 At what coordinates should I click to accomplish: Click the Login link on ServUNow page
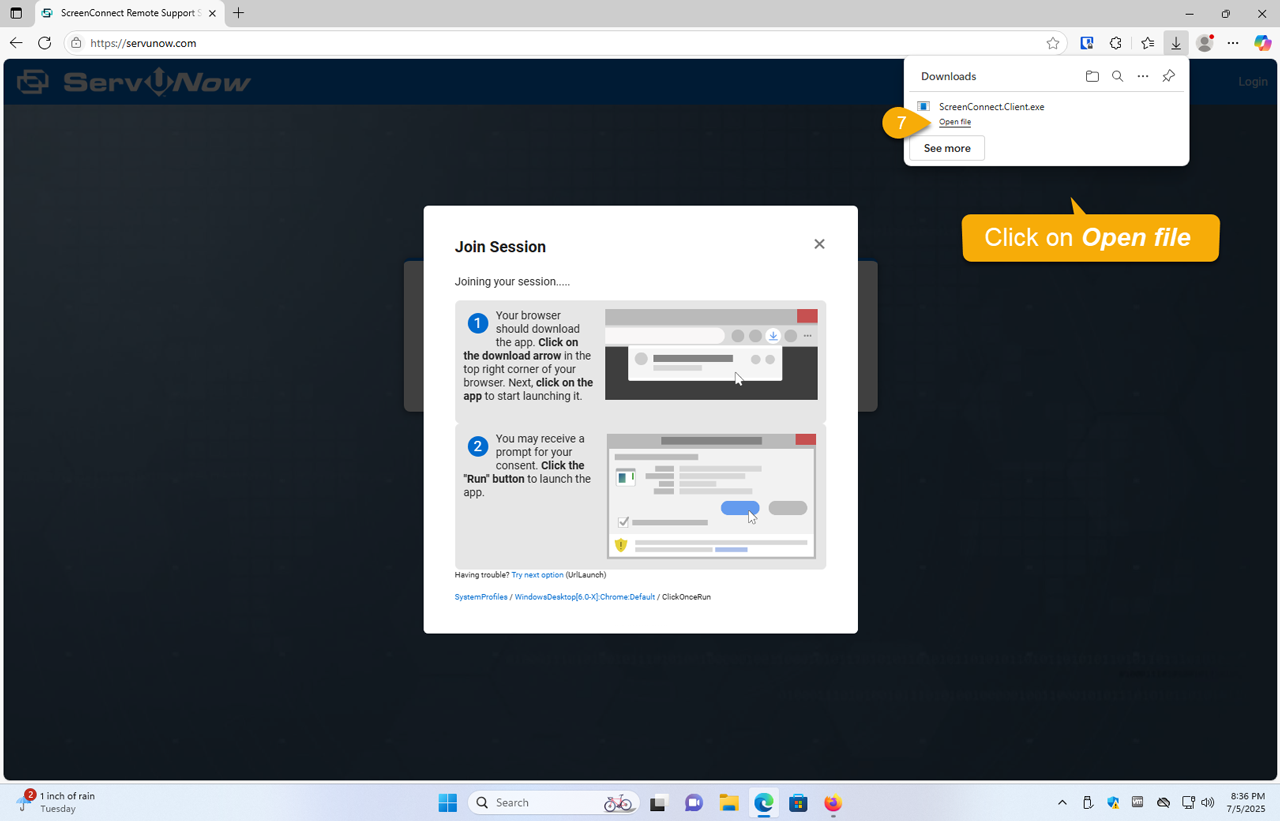pos(1252,82)
